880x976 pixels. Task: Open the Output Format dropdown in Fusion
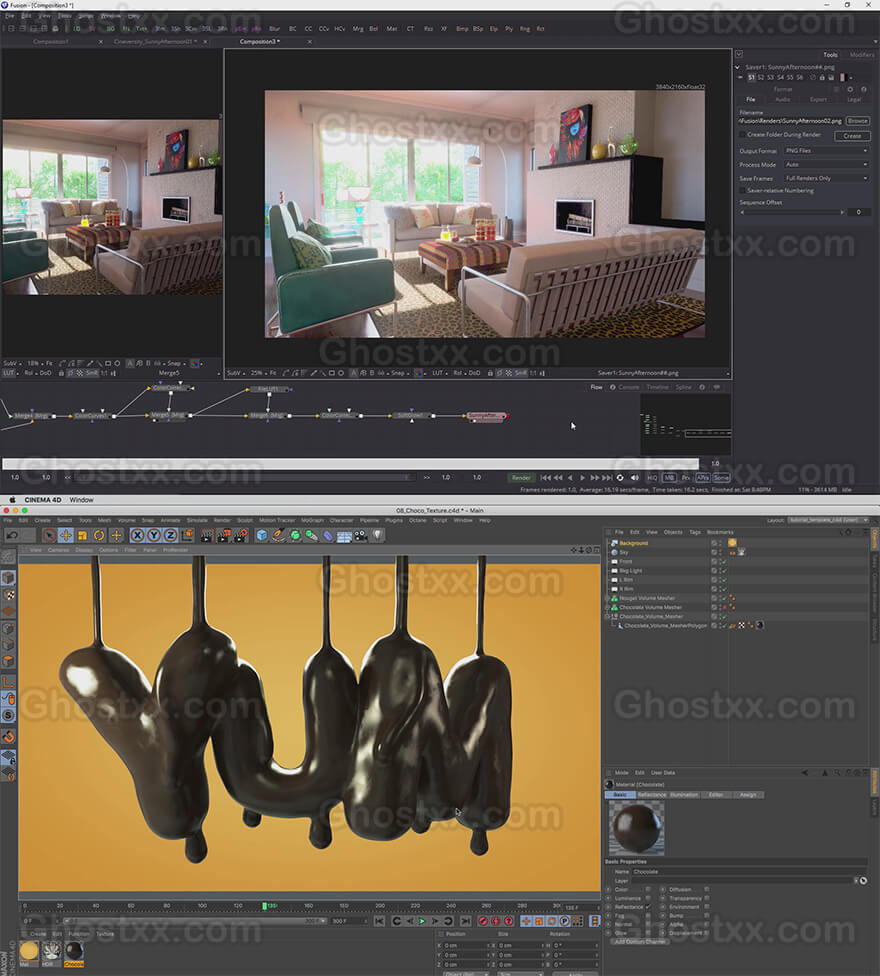pos(826,151)
